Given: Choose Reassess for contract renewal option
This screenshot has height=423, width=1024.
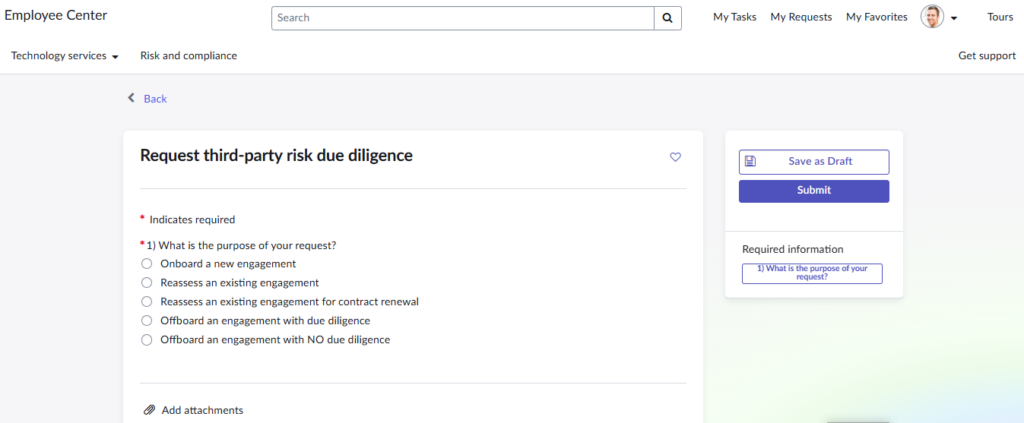Looking at the screenshot, I should 147,302.
